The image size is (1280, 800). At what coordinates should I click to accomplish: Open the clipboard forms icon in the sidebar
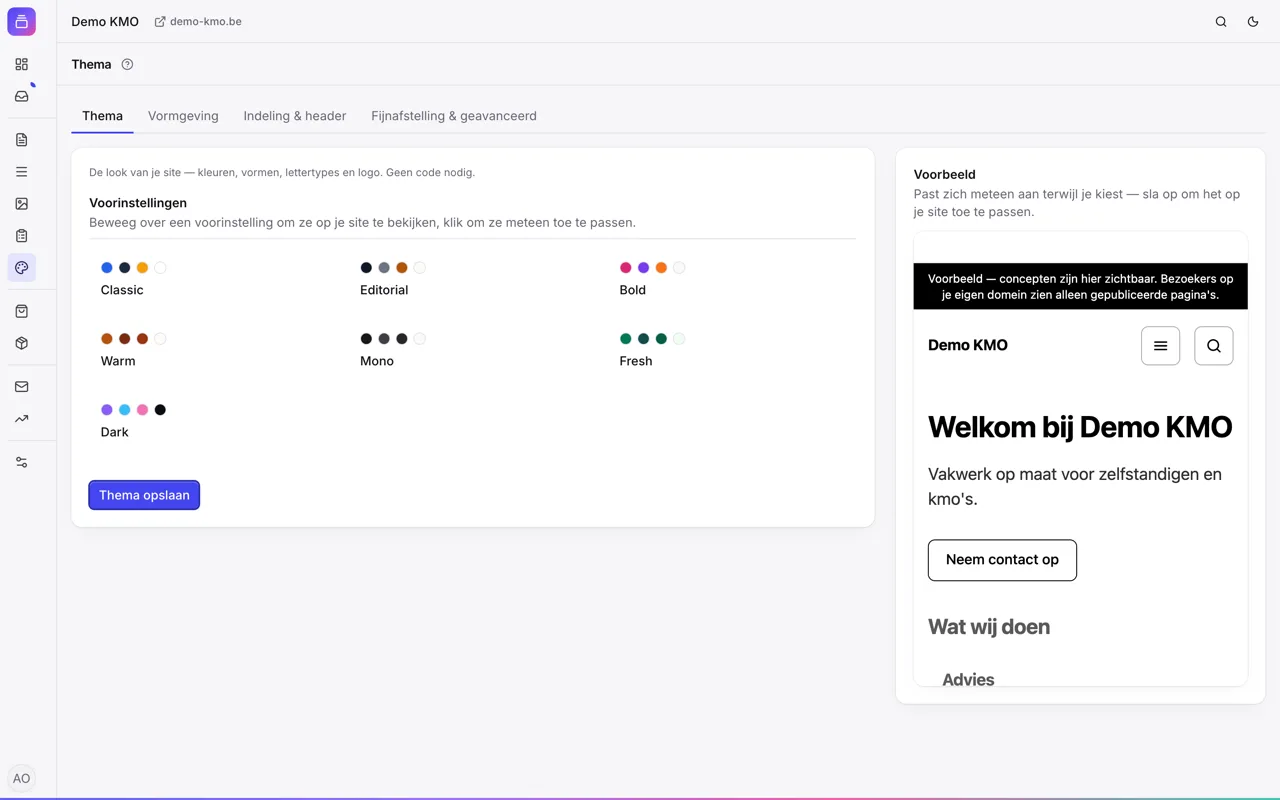21,236
